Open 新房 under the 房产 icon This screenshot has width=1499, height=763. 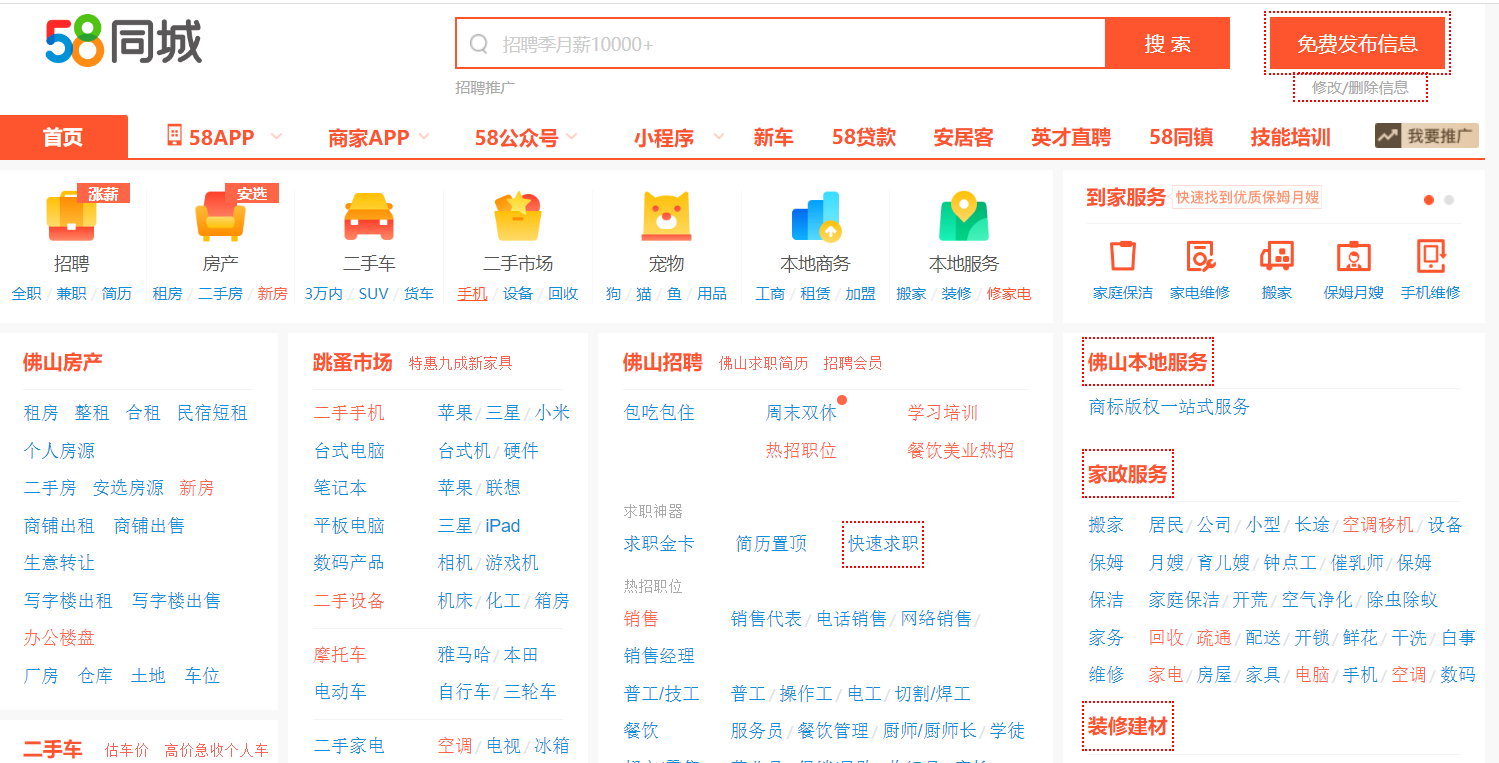click(x=272, y=294)
